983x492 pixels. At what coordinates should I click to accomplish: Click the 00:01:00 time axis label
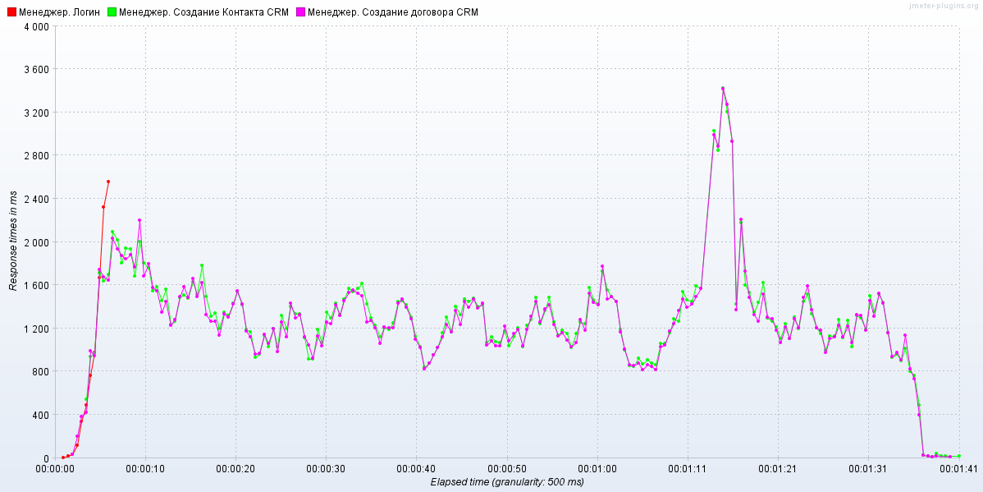click(x=597, y=468)
